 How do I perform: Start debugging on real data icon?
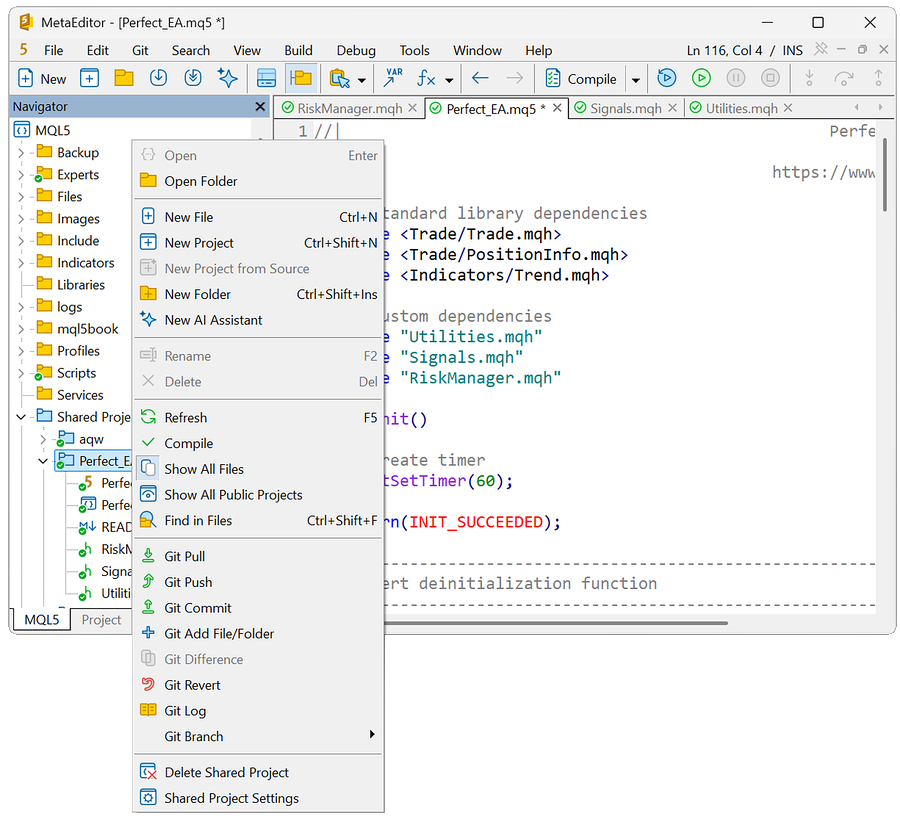coord(666,78)
